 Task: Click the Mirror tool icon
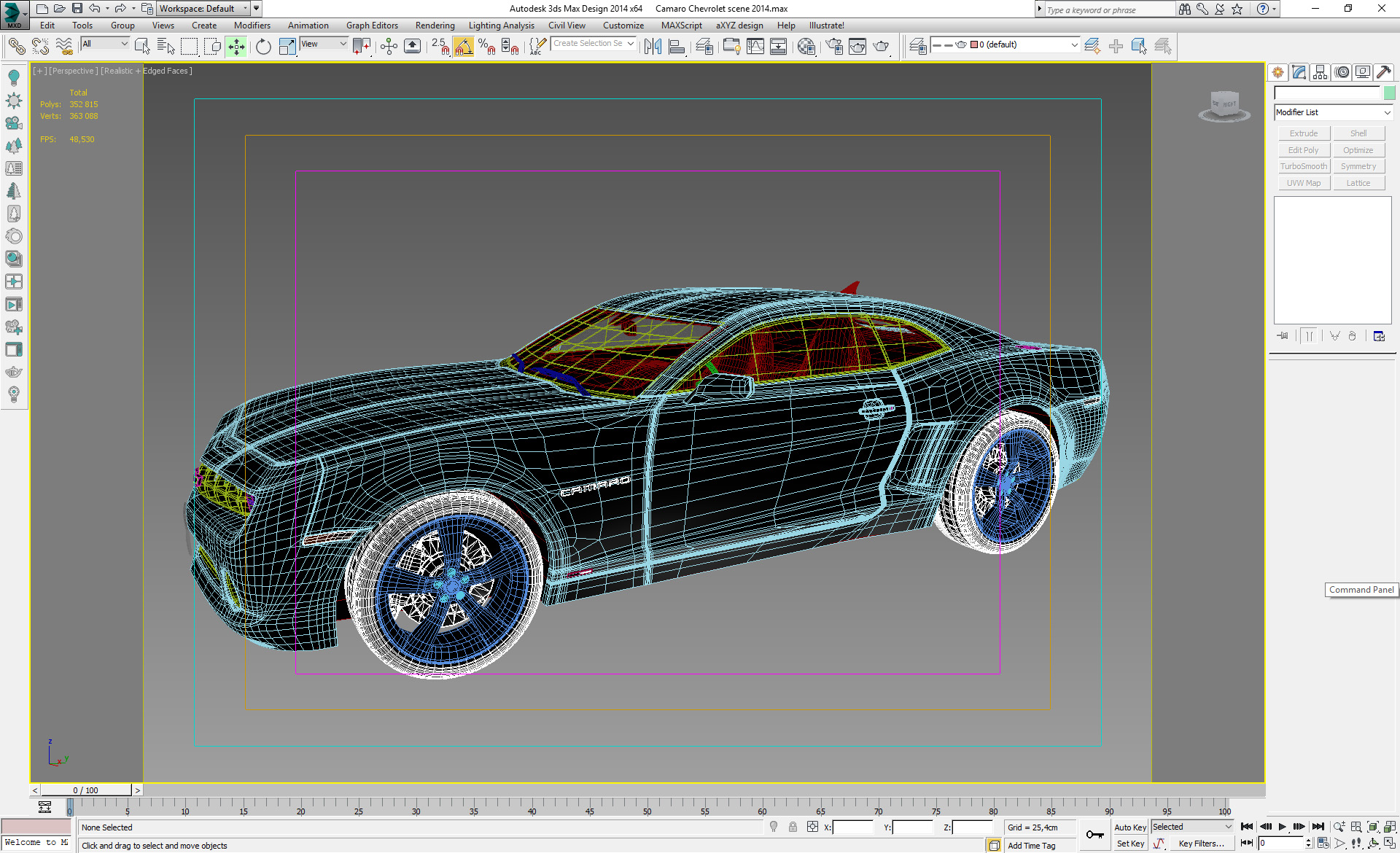(653, 47)
